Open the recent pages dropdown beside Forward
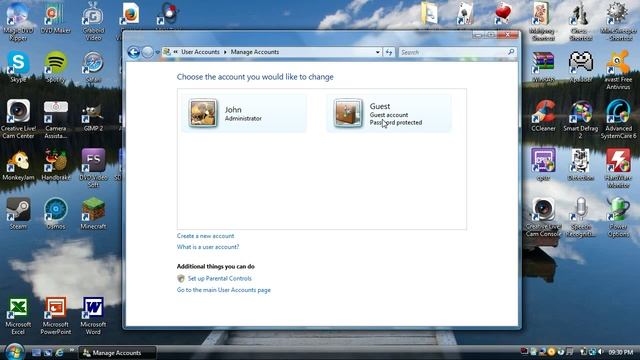This screenshot has width=640, height=360. 158,52
